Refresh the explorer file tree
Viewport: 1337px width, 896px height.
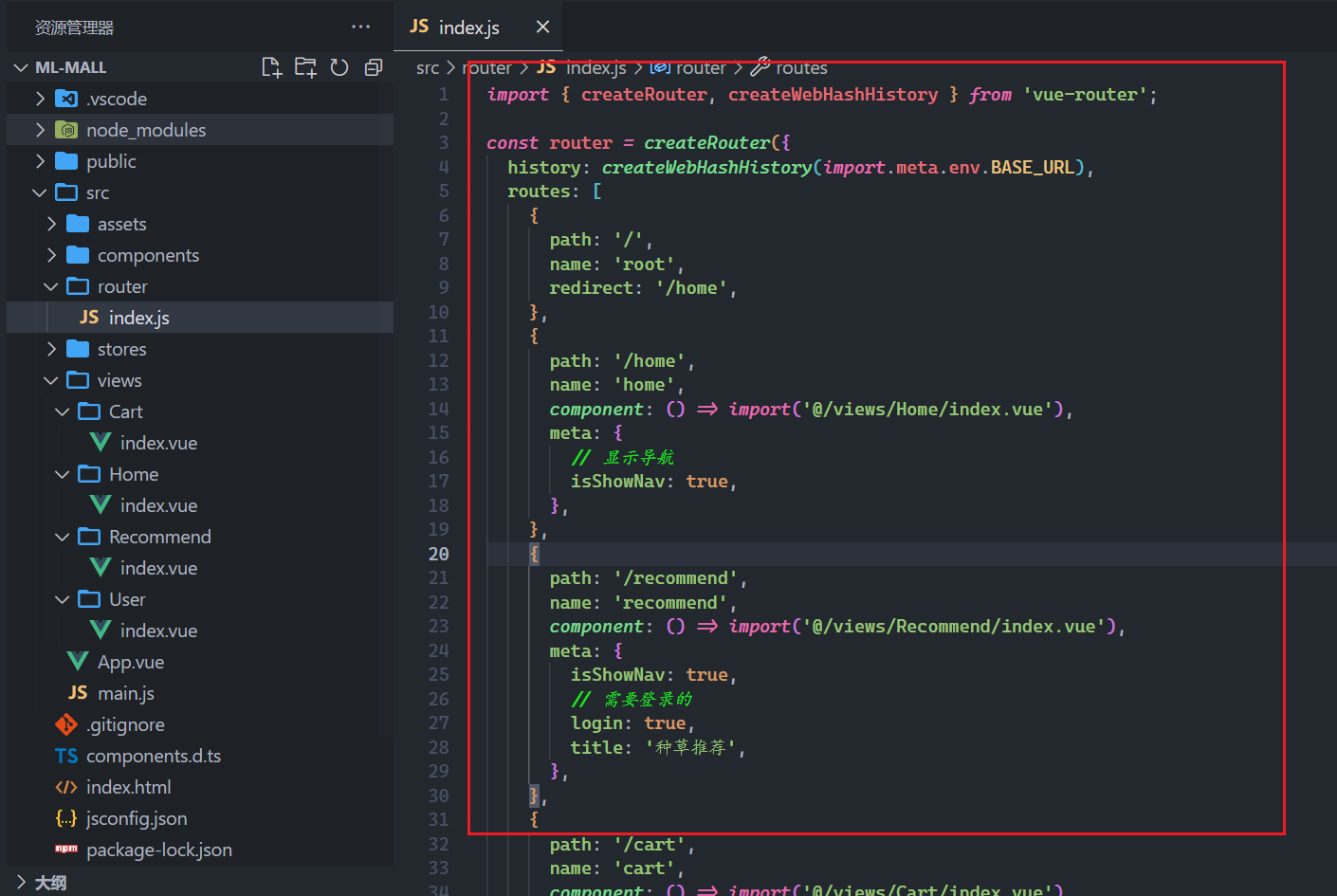(339, 67)
